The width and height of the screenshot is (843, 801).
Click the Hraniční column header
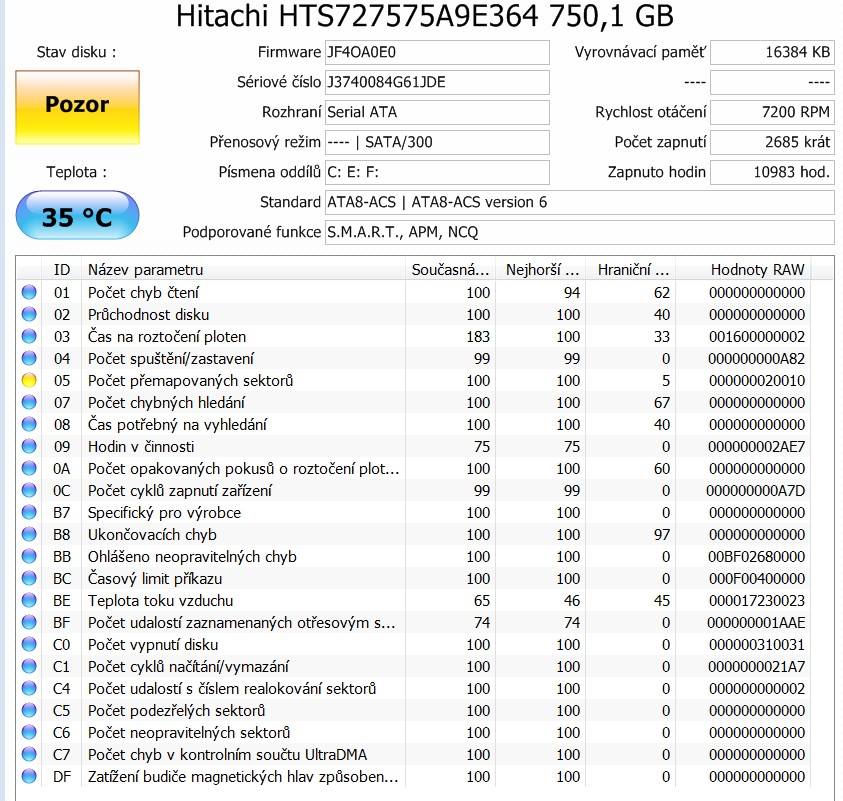click(633, 269)
